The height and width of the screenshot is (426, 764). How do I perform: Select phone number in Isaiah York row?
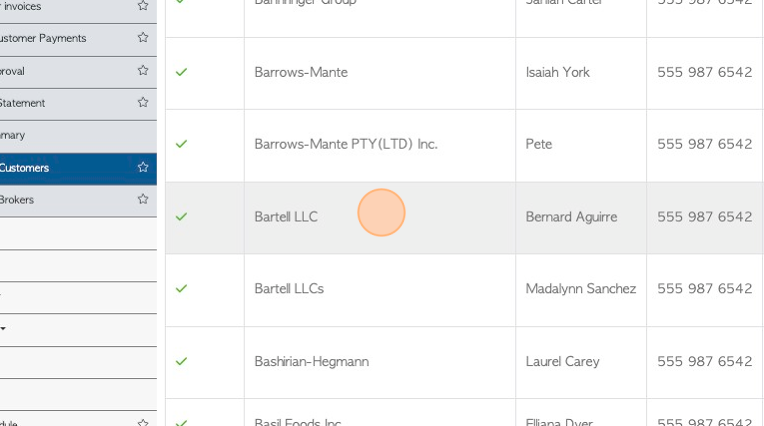[705, 72]
